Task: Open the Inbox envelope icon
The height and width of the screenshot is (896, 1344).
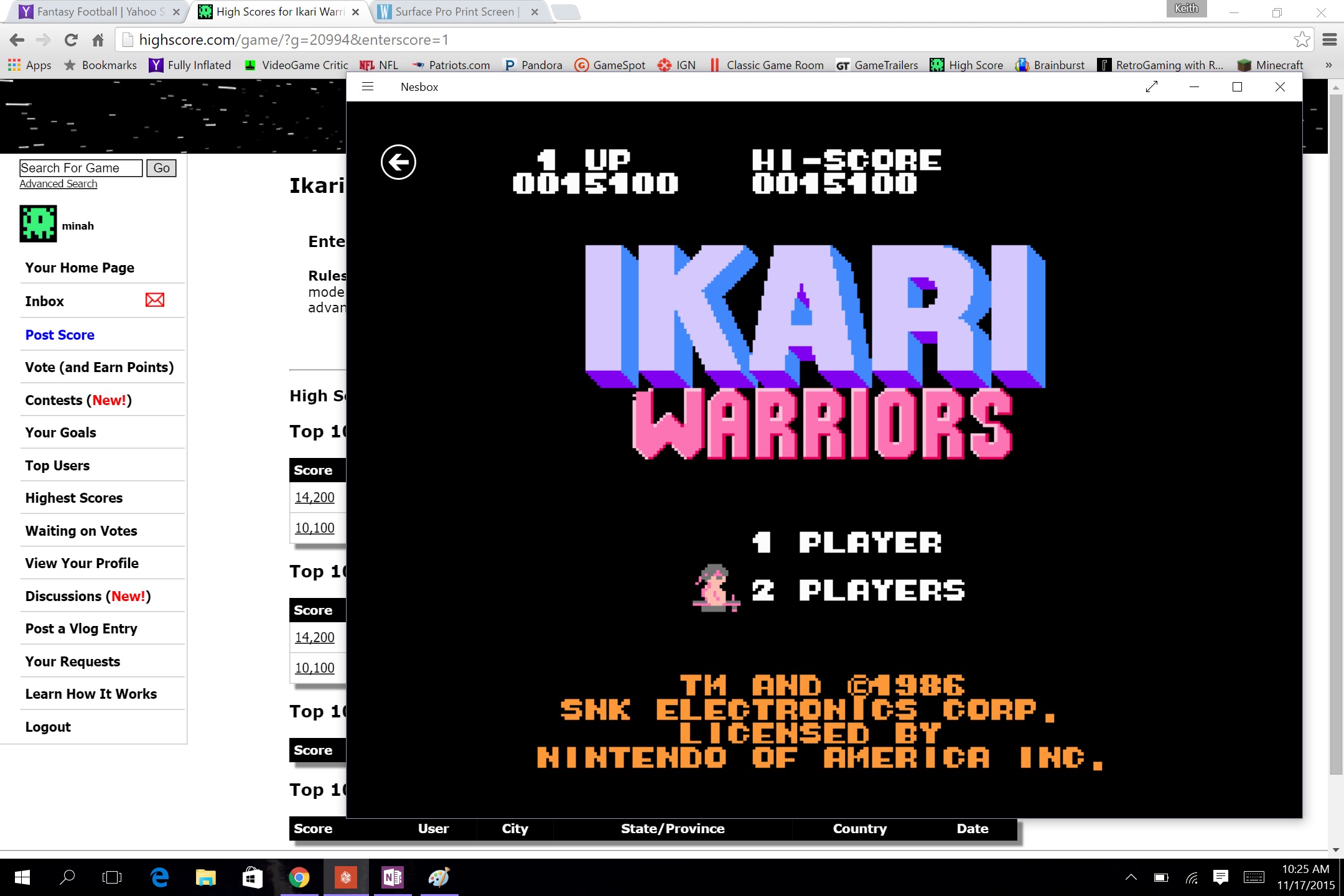Action: tap(155, 300)
